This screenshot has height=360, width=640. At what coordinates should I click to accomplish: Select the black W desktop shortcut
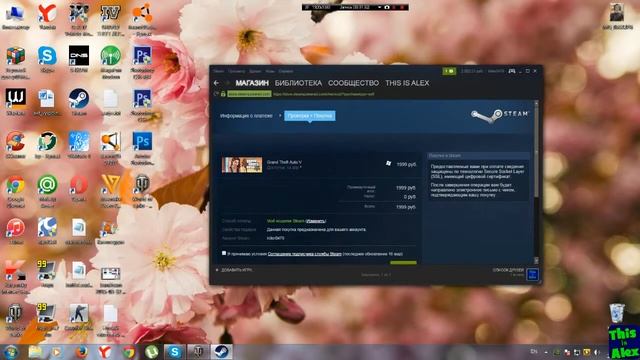pos(16,102)
